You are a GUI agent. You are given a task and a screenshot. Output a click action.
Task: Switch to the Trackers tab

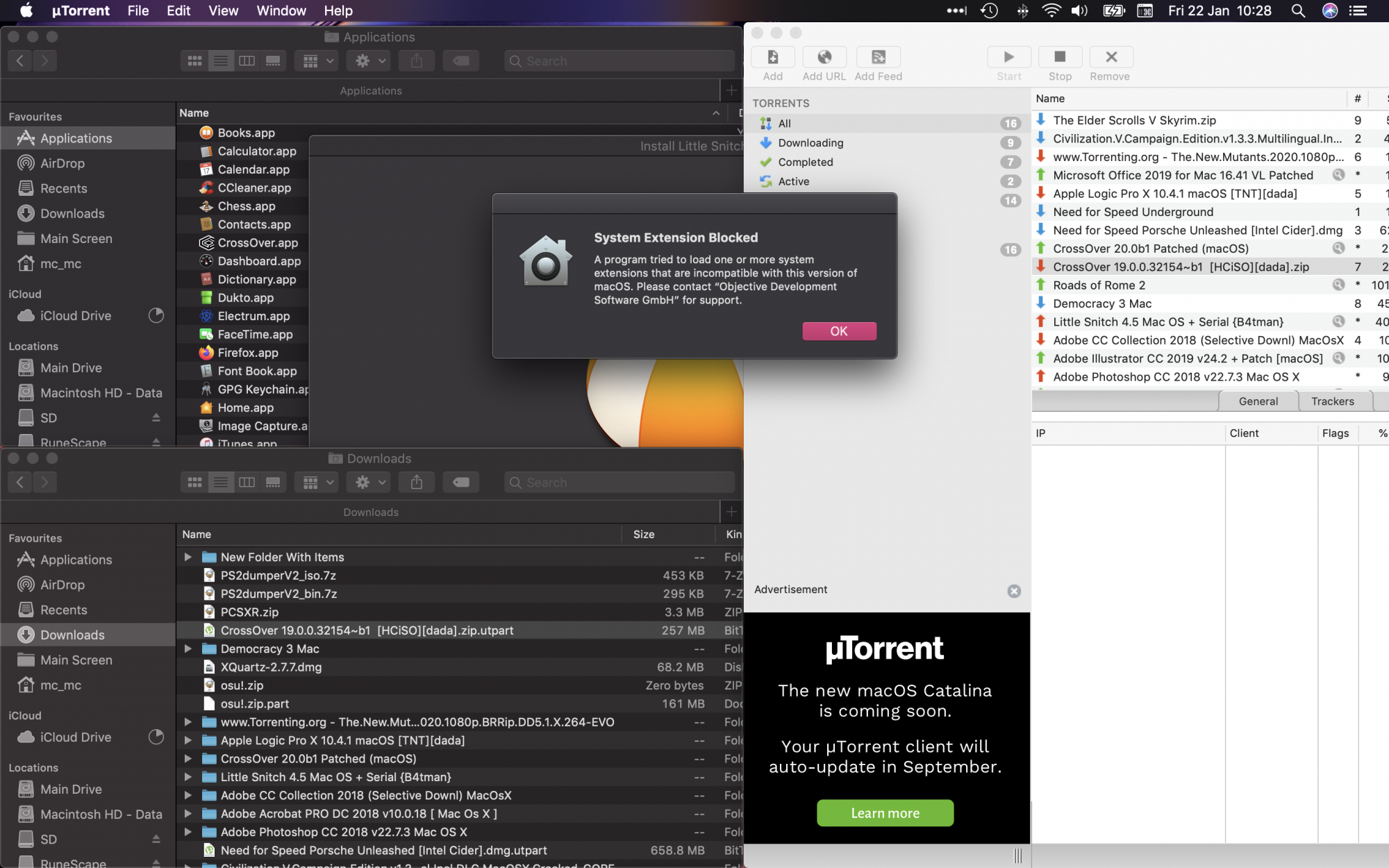pyautogui.click(x=1332, y=401)
